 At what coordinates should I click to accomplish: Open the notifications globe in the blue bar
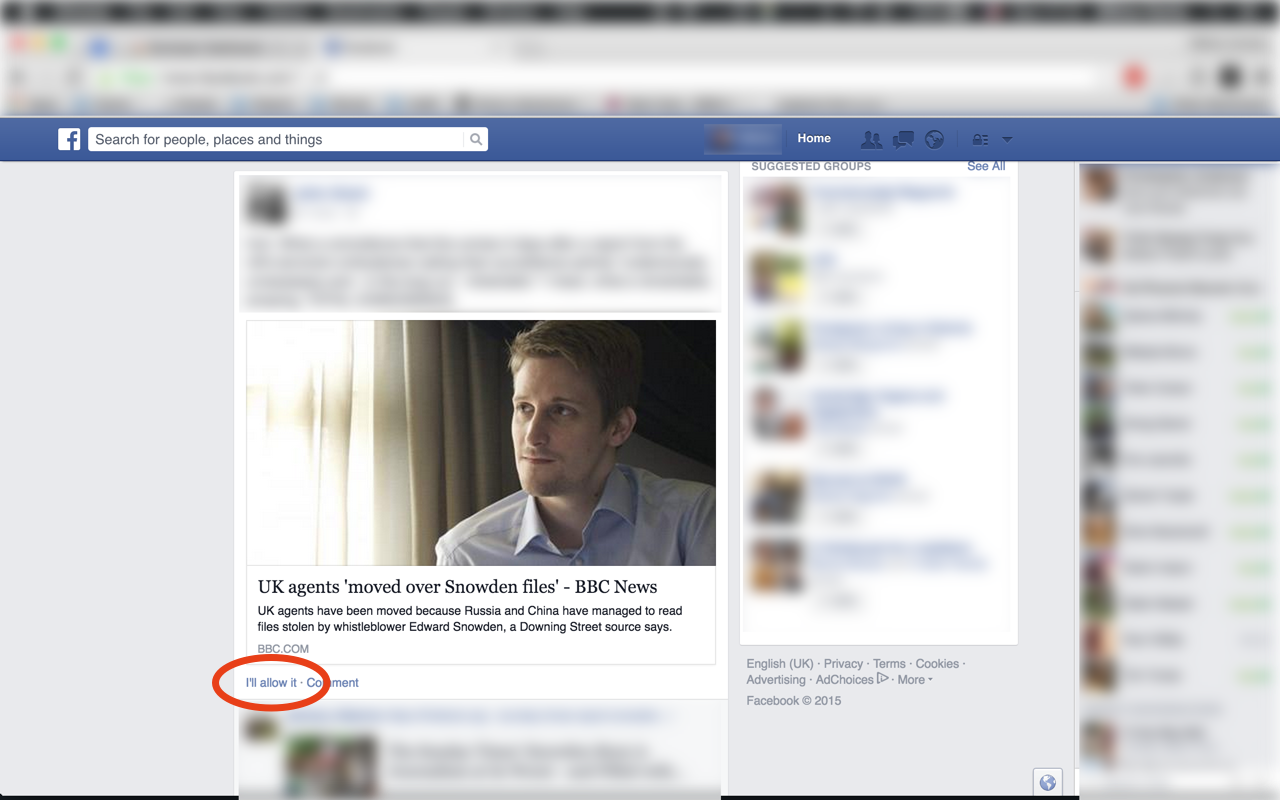point(934,139)
